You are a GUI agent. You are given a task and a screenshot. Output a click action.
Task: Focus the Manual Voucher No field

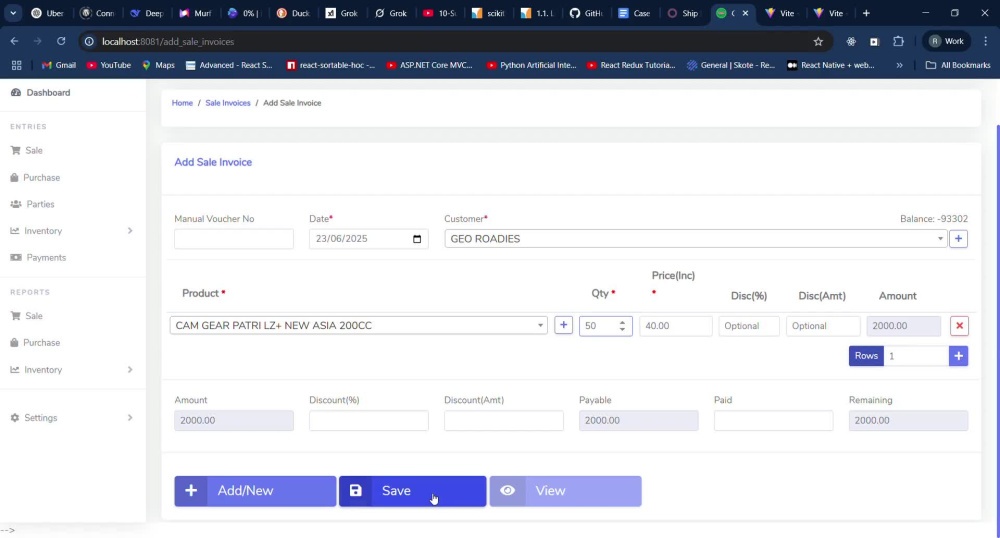click(233, 239)
